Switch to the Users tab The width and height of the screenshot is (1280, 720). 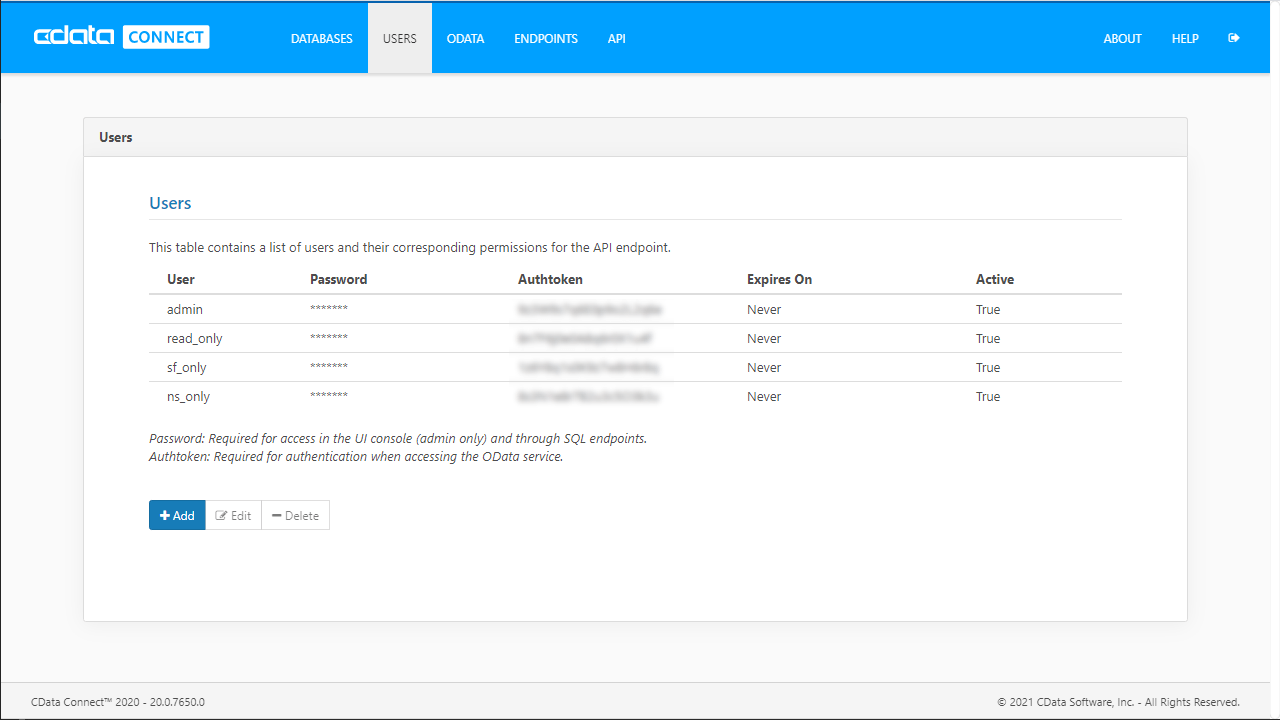pyautogui.click(x=400, y=39)
